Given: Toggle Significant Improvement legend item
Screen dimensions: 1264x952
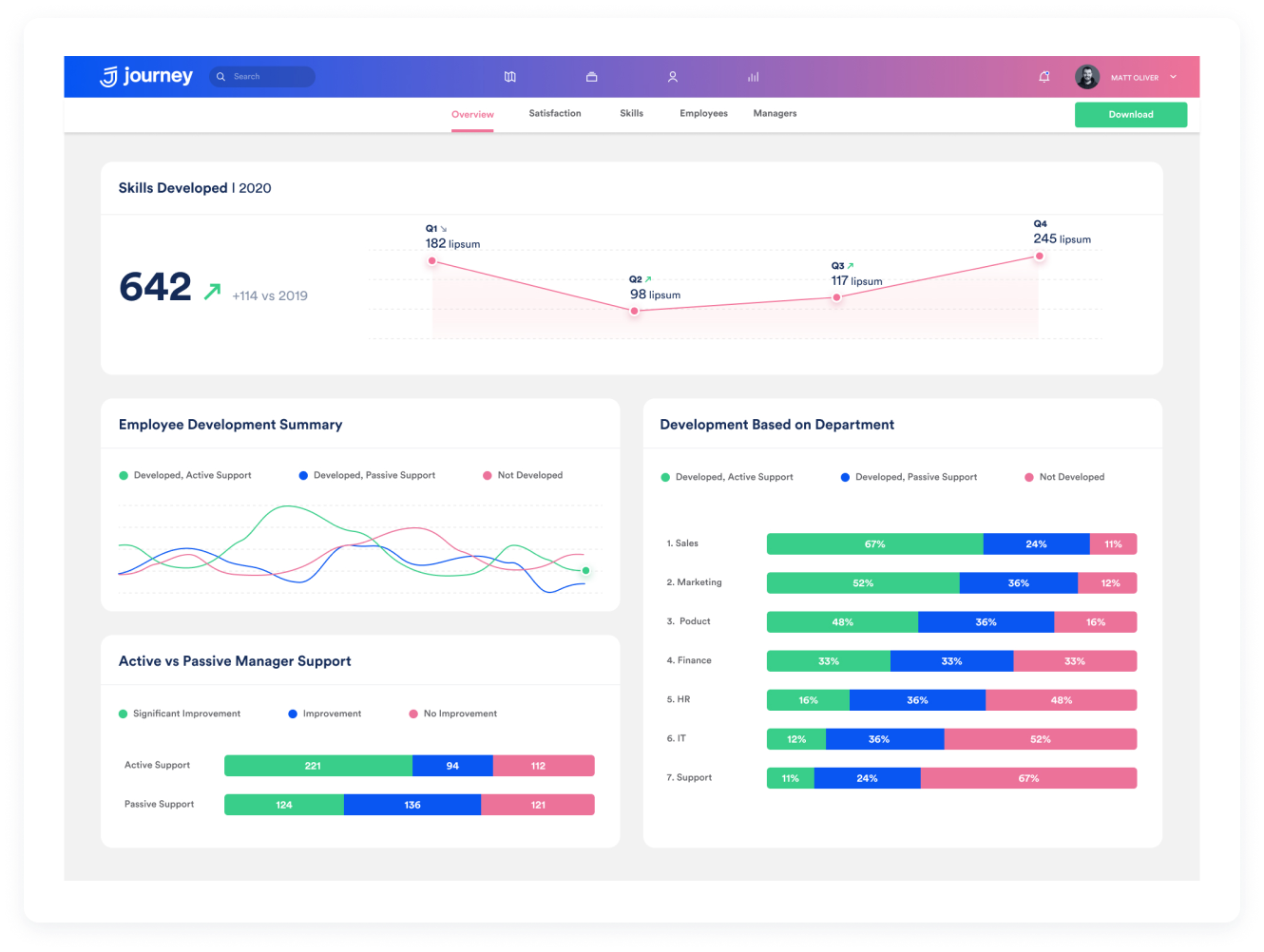Looking at the screenshot, I should click(180, 714).
